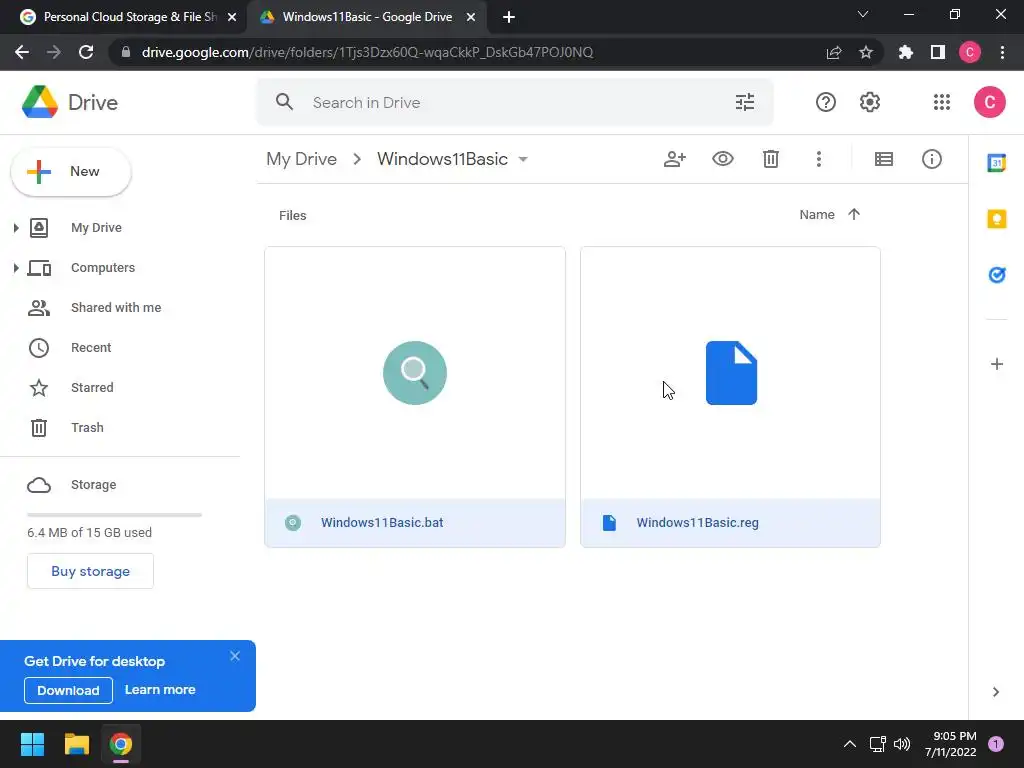The width and height of the screenshot is (1024, 768).
Task: Share this page icon
Action: point(833,53)
